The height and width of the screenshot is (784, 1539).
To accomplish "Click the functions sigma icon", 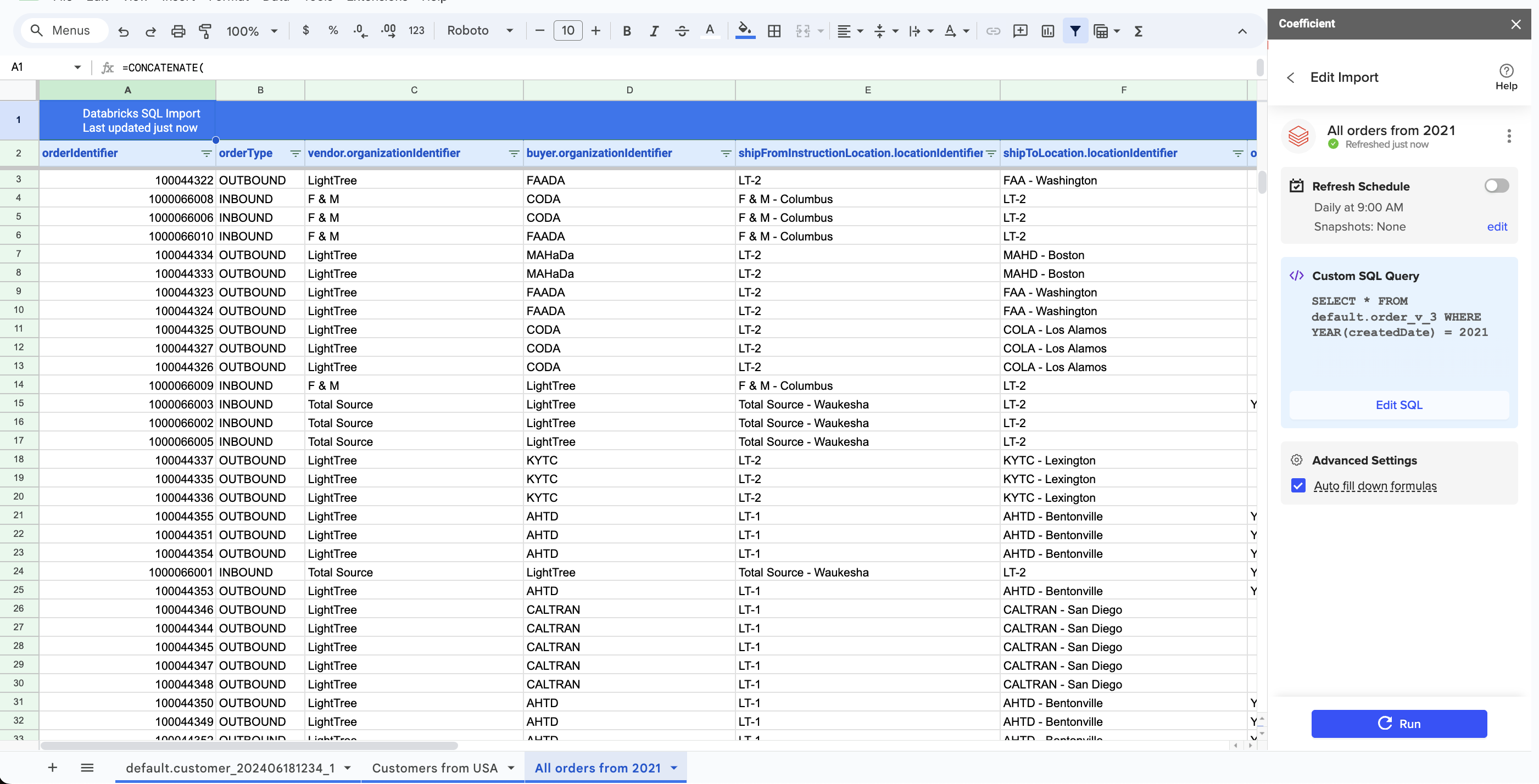I will pyautogui.click(x=1138, y=31).
